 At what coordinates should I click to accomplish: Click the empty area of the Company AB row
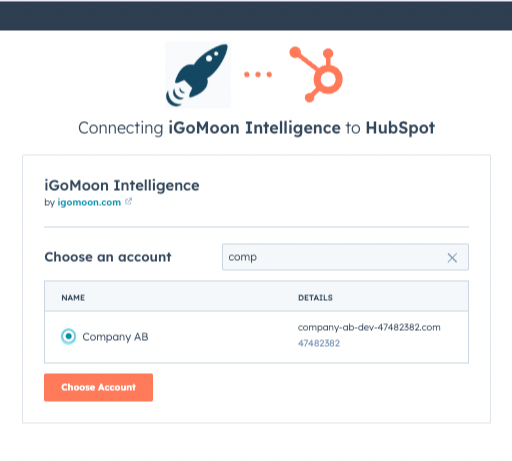[x=220, y=337]
